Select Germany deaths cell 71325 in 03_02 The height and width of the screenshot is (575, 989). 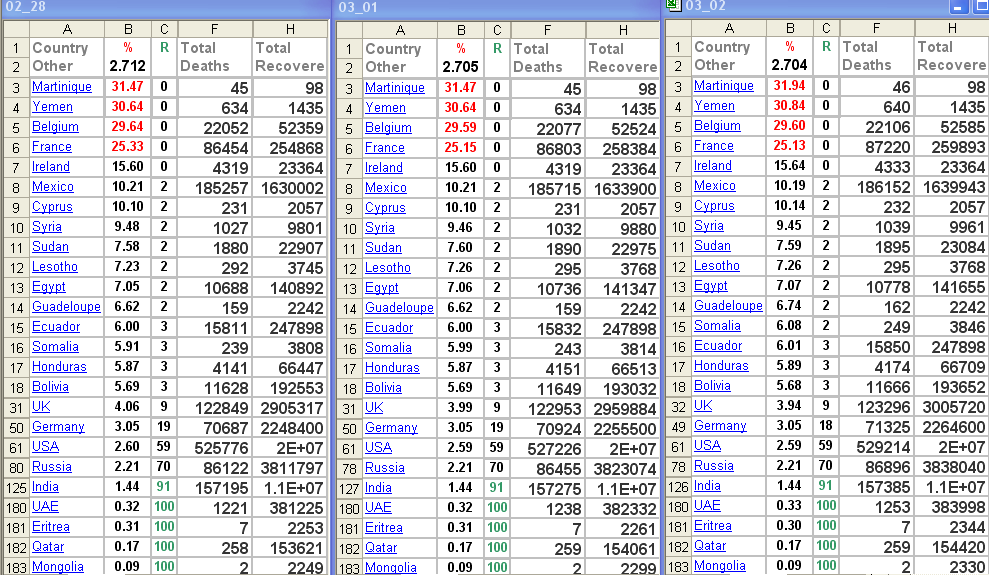click(877, 427)
